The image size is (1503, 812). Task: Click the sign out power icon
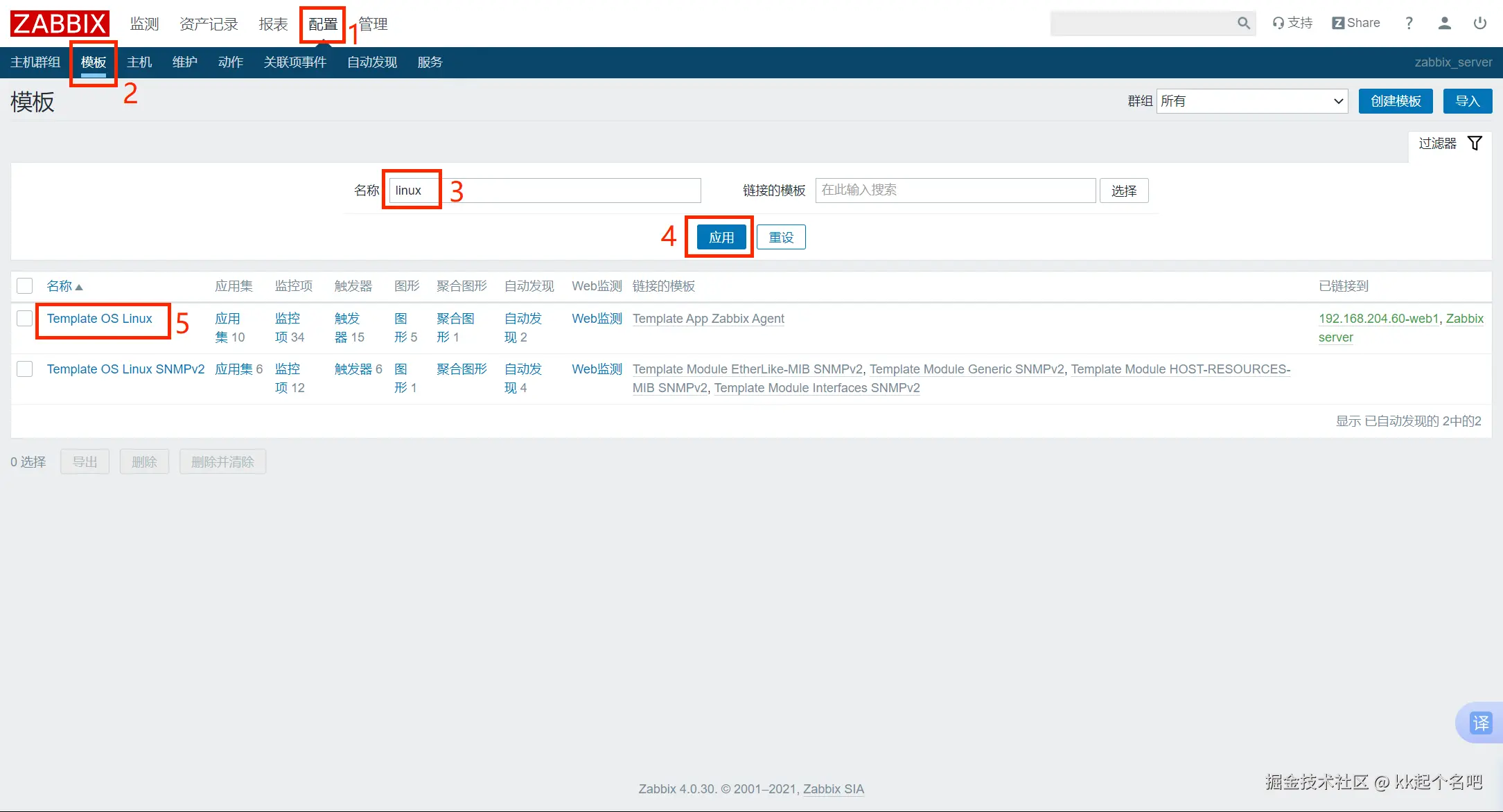coord(1480,23)
